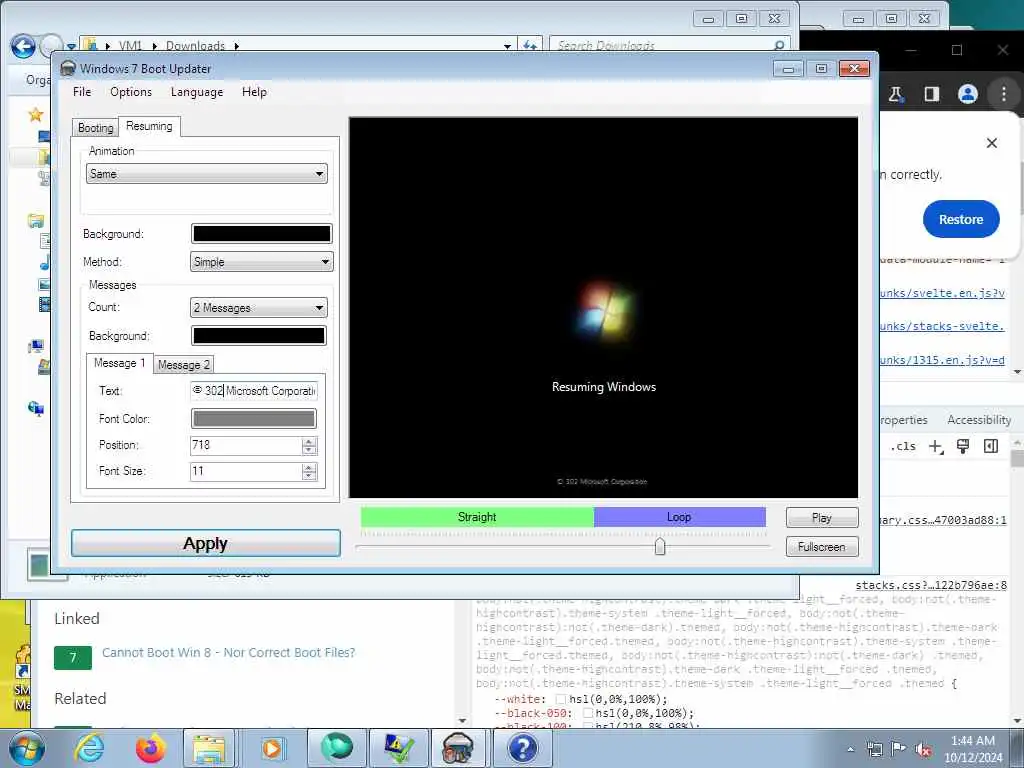
Task: Pick the Messages Background color swatch
Action: 259,336
